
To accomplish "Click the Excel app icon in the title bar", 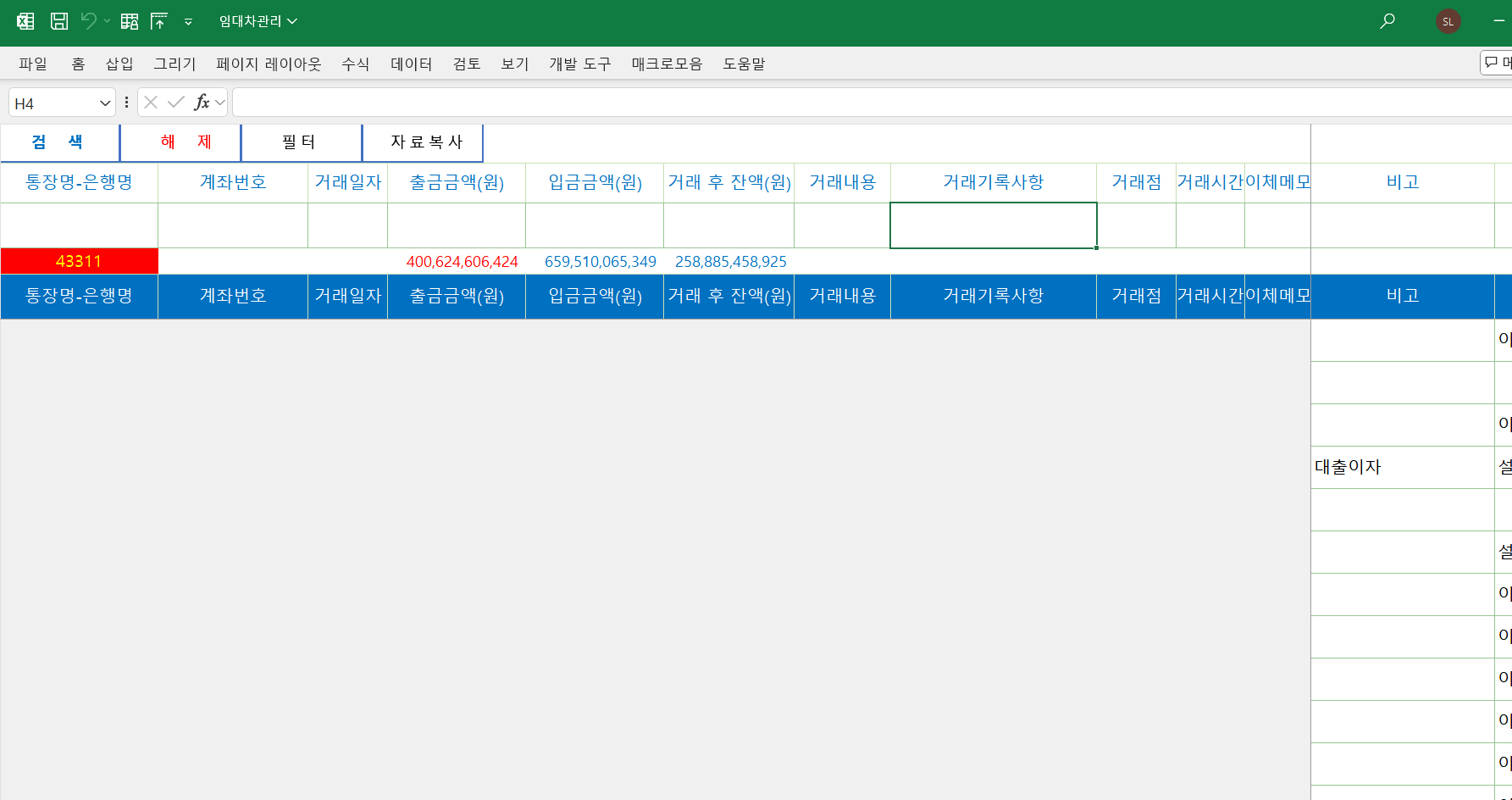I will coord(25,21).
